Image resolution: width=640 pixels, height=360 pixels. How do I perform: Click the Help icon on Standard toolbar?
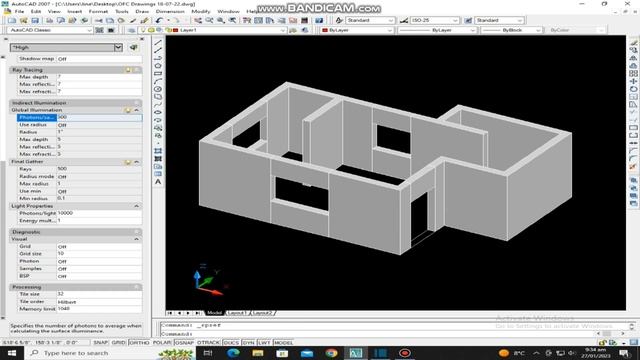(319, 20)
